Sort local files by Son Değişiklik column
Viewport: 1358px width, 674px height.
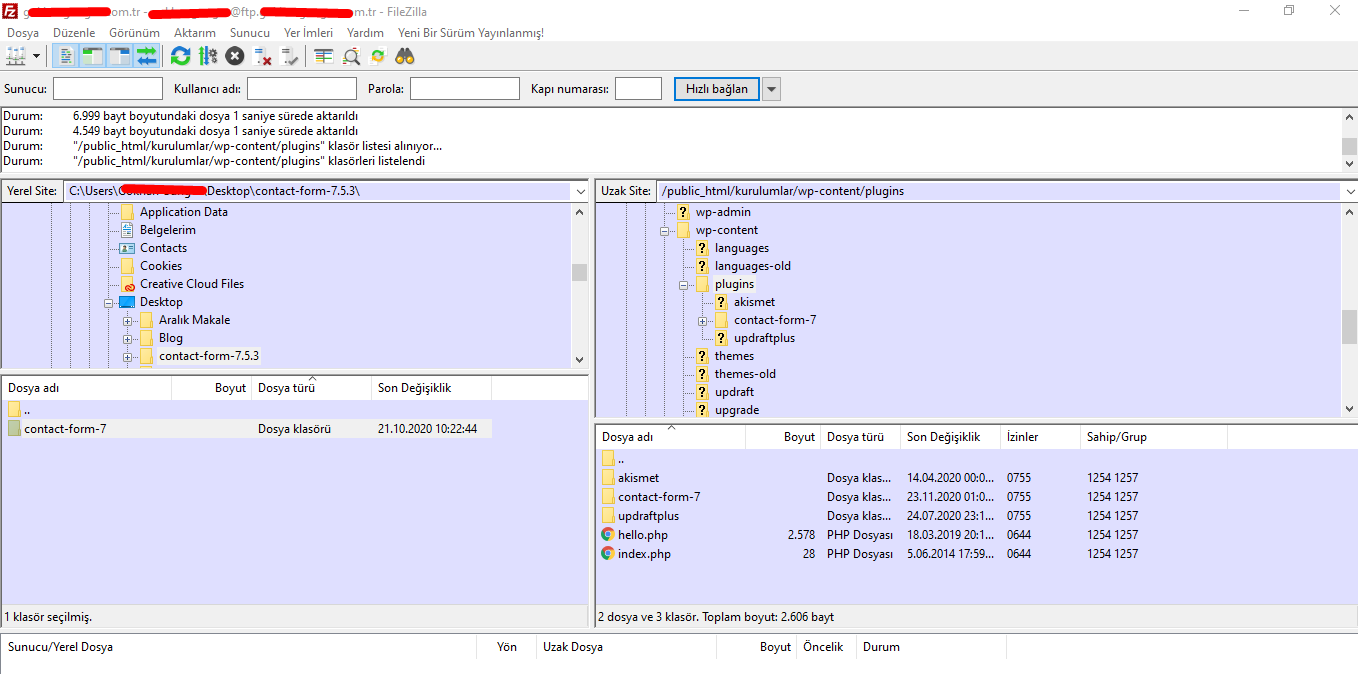point(431,388)
